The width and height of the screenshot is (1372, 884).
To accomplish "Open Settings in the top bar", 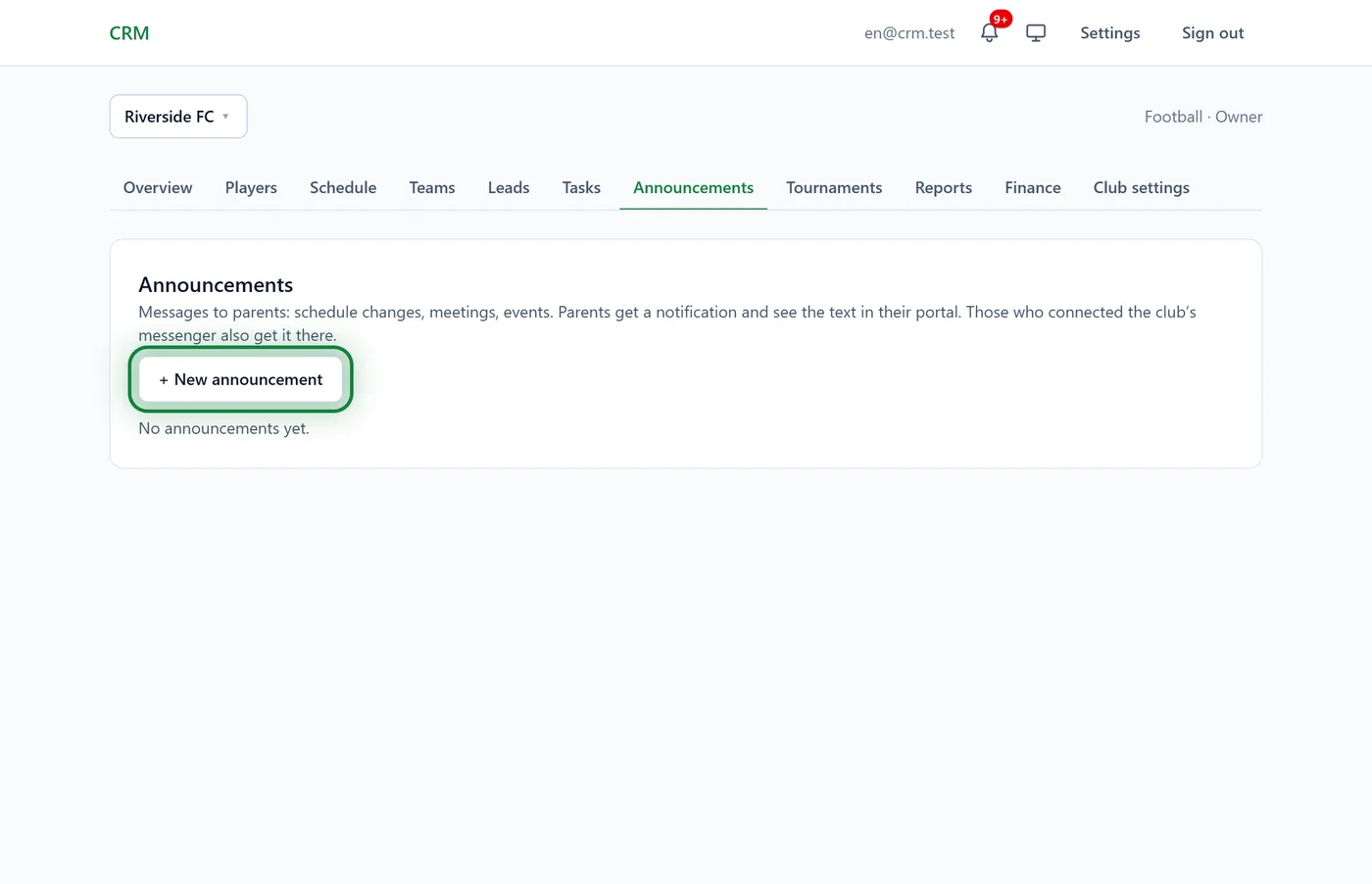I will click(1110, 33).
